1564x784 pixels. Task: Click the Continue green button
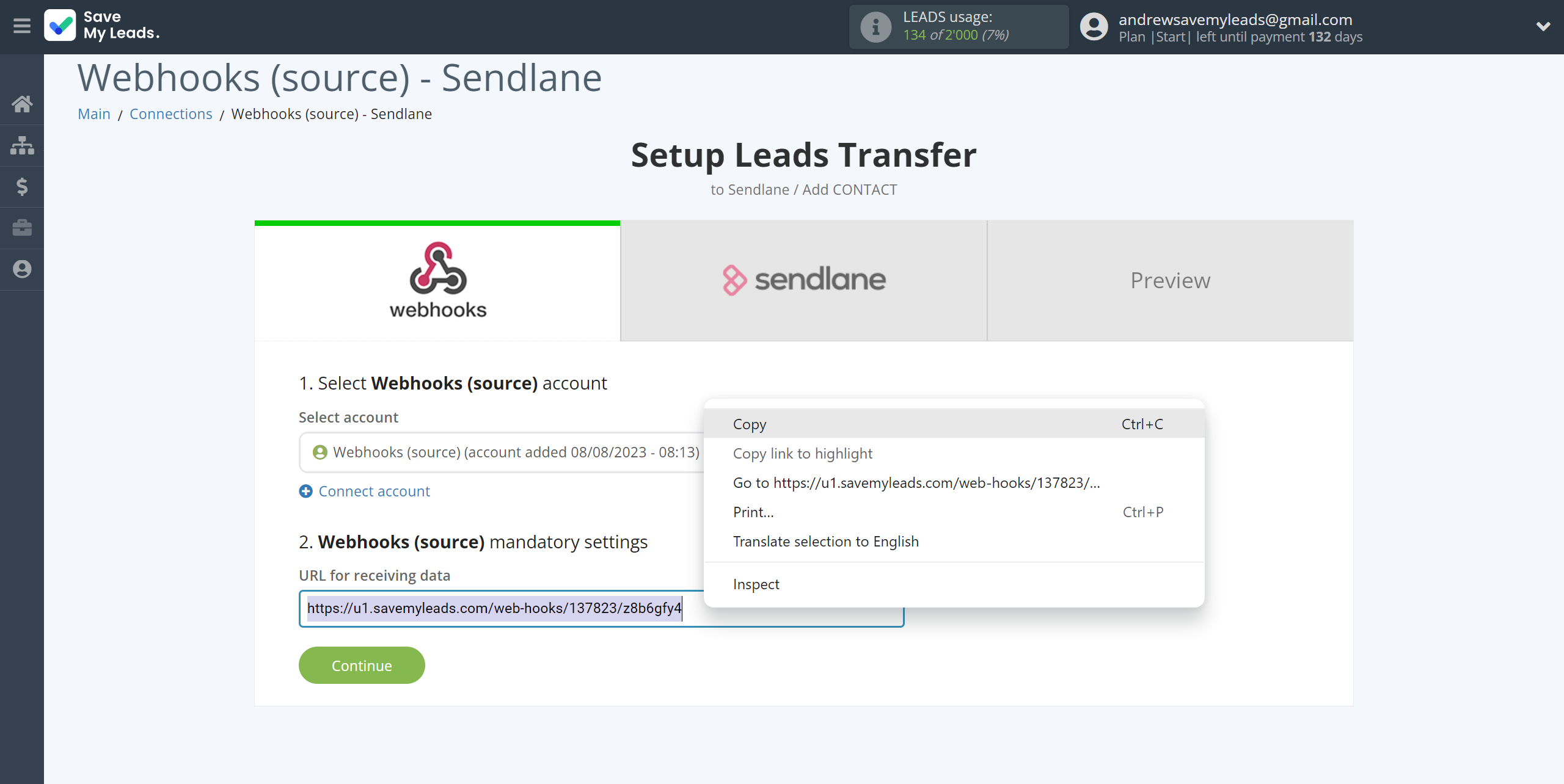click(362, 664)
